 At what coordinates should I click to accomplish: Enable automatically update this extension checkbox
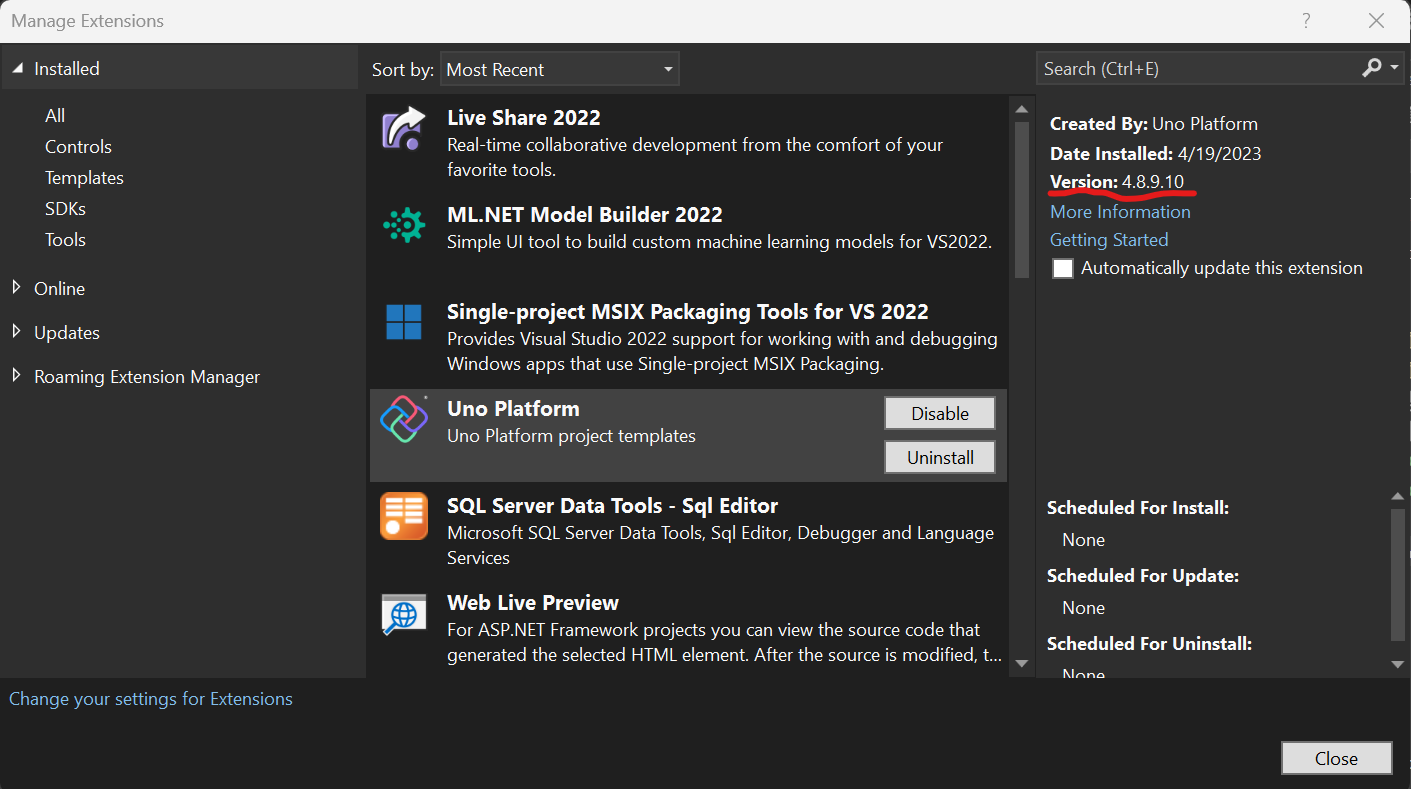1063,268
